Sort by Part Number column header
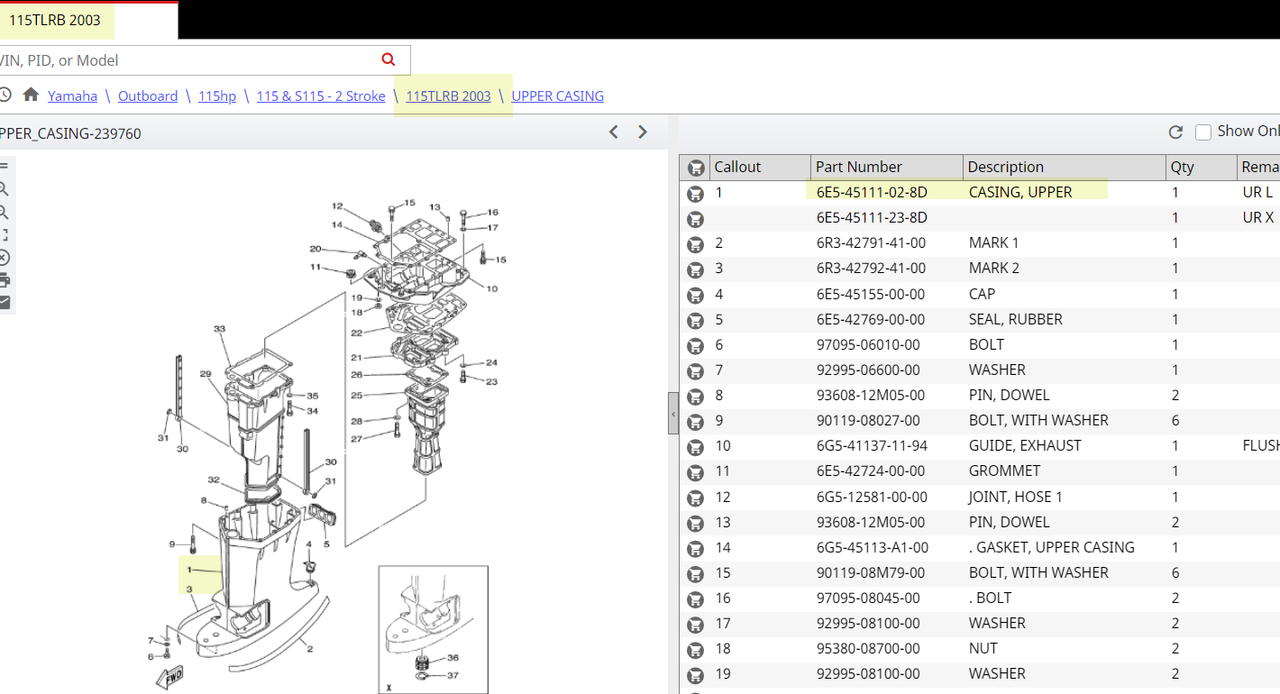This screenshot has height=694, width=1280. tap(886, 167)
